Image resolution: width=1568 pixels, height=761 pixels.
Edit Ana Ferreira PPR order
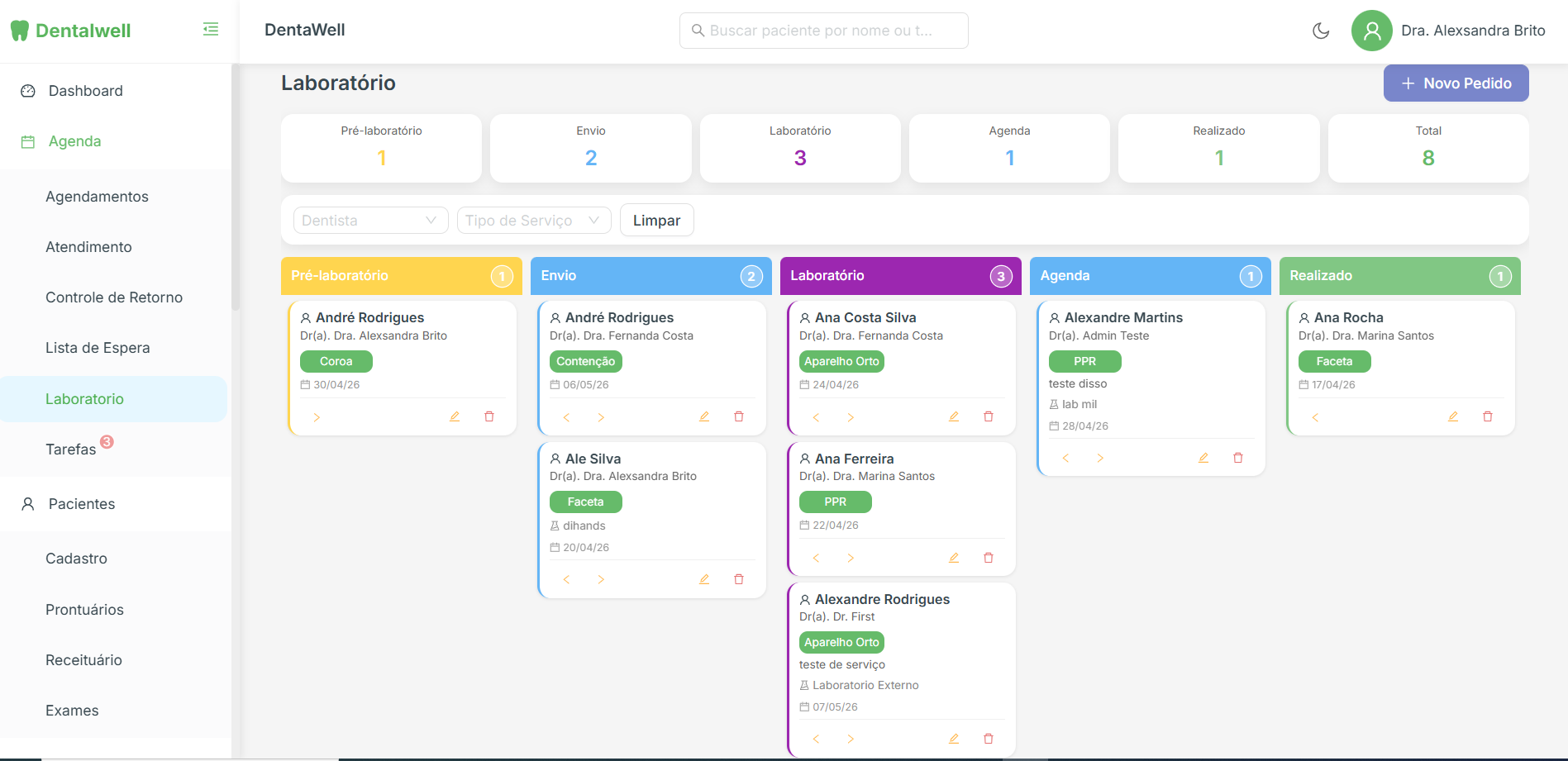[x=954, y=558]
